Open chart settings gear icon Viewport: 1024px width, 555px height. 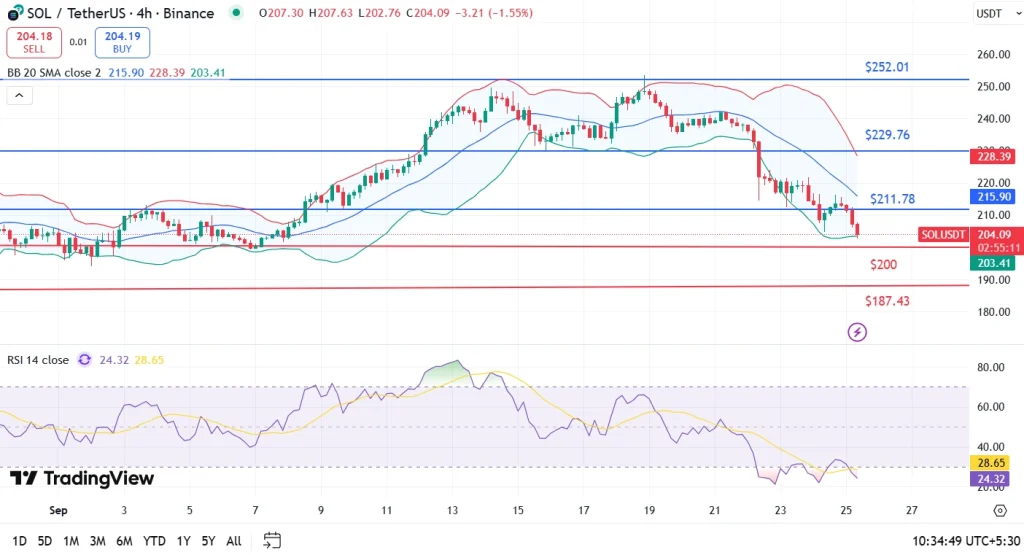pos(999,510)
